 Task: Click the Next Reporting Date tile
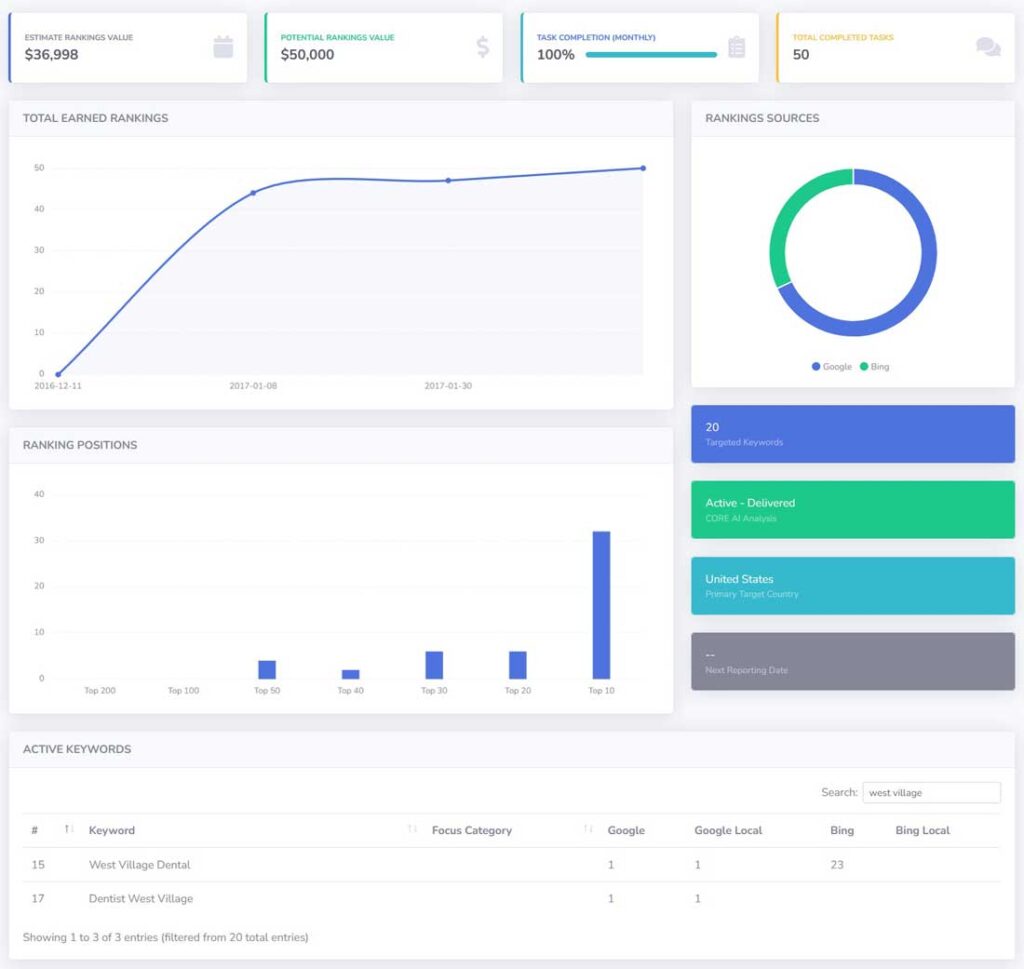tap(852, 661)
